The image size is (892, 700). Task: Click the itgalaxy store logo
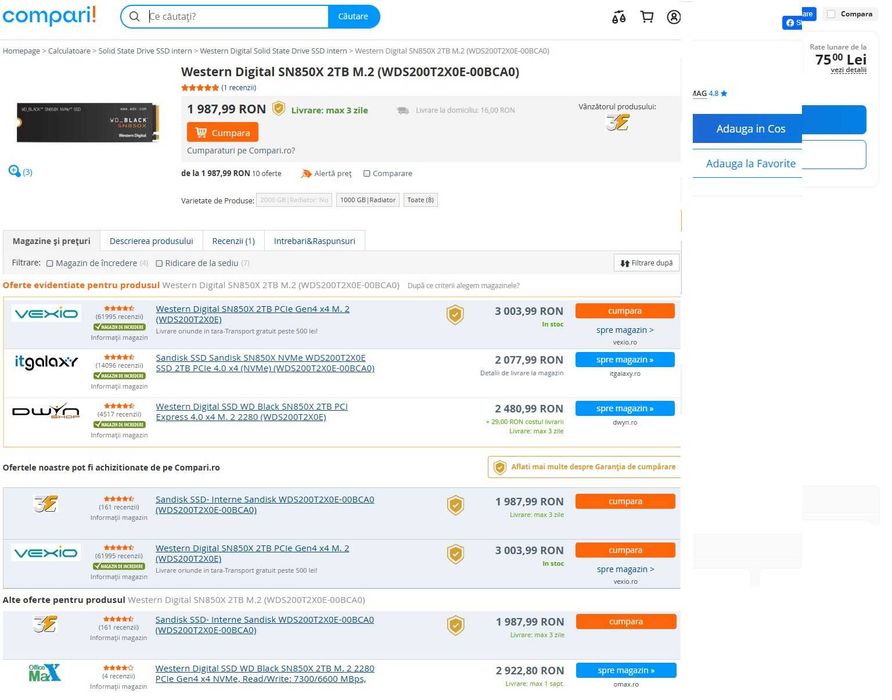pos(46,362)
